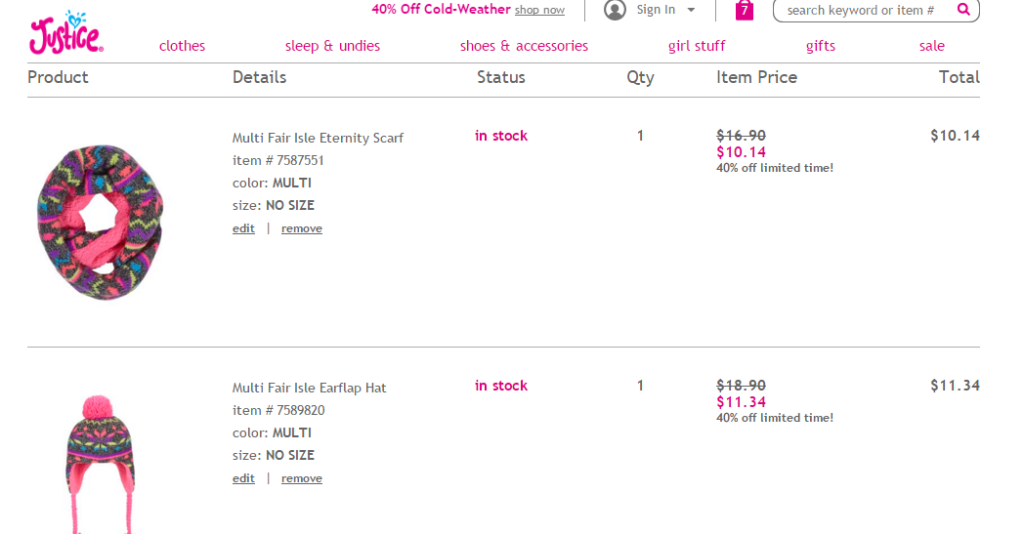The height and width of the screenshot is (534, 1024).
Task: Click the search magnifier icon
Action: pos(963,10)
